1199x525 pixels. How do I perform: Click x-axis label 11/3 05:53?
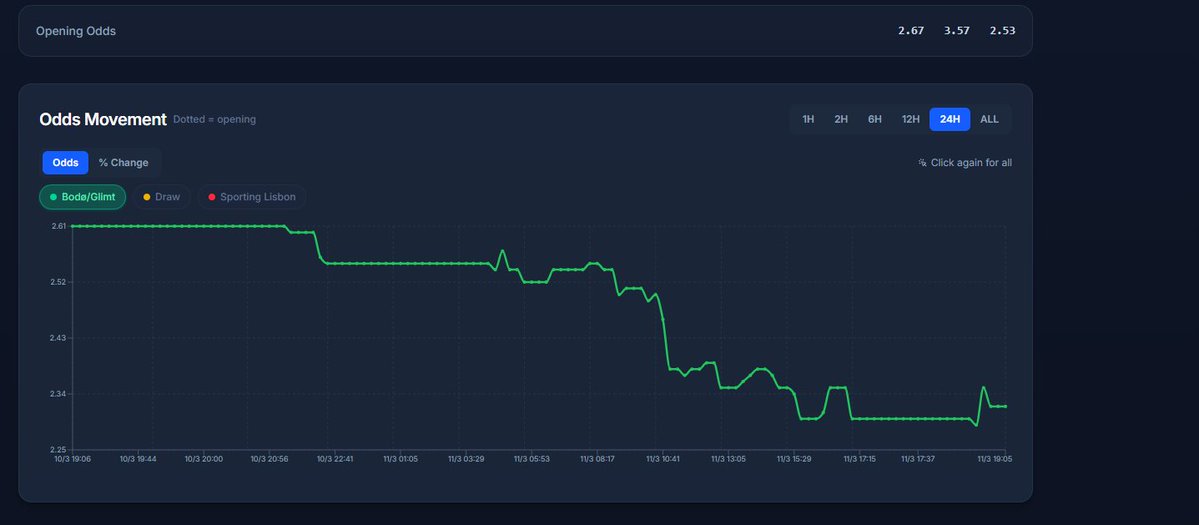click(x=532, y=459)
